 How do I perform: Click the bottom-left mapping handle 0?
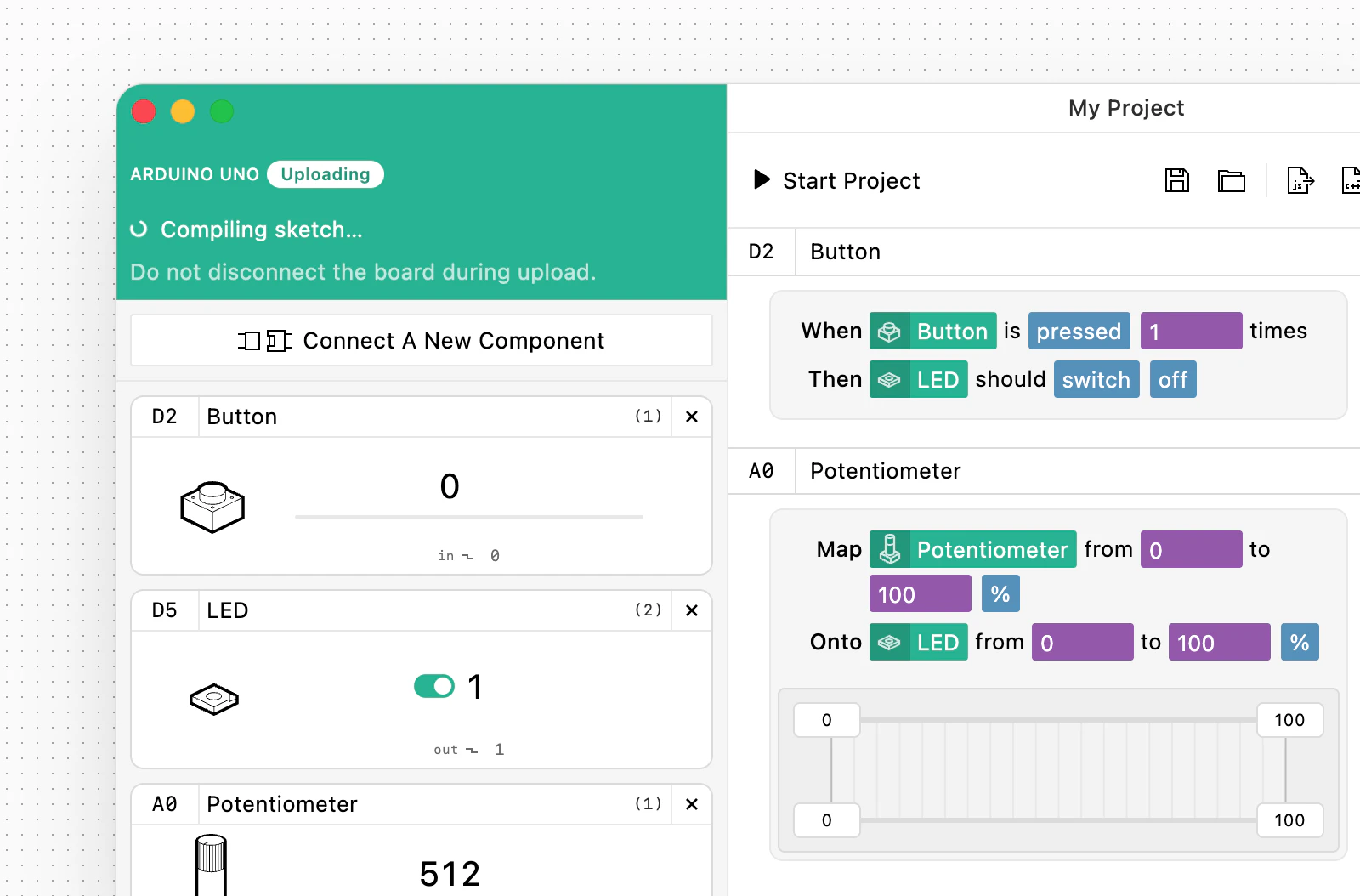point(827,820)
